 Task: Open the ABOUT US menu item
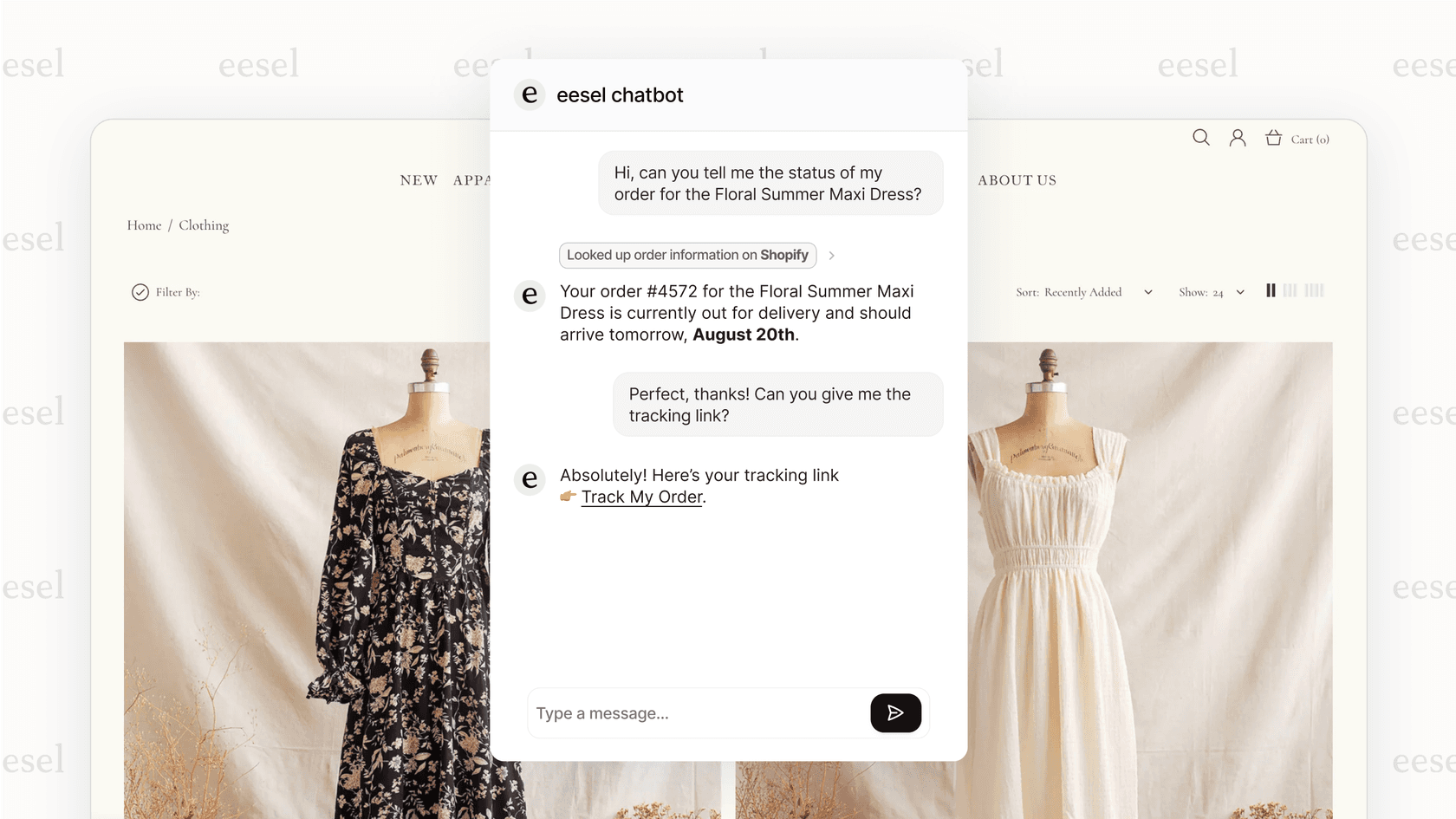pos(1017,179)
